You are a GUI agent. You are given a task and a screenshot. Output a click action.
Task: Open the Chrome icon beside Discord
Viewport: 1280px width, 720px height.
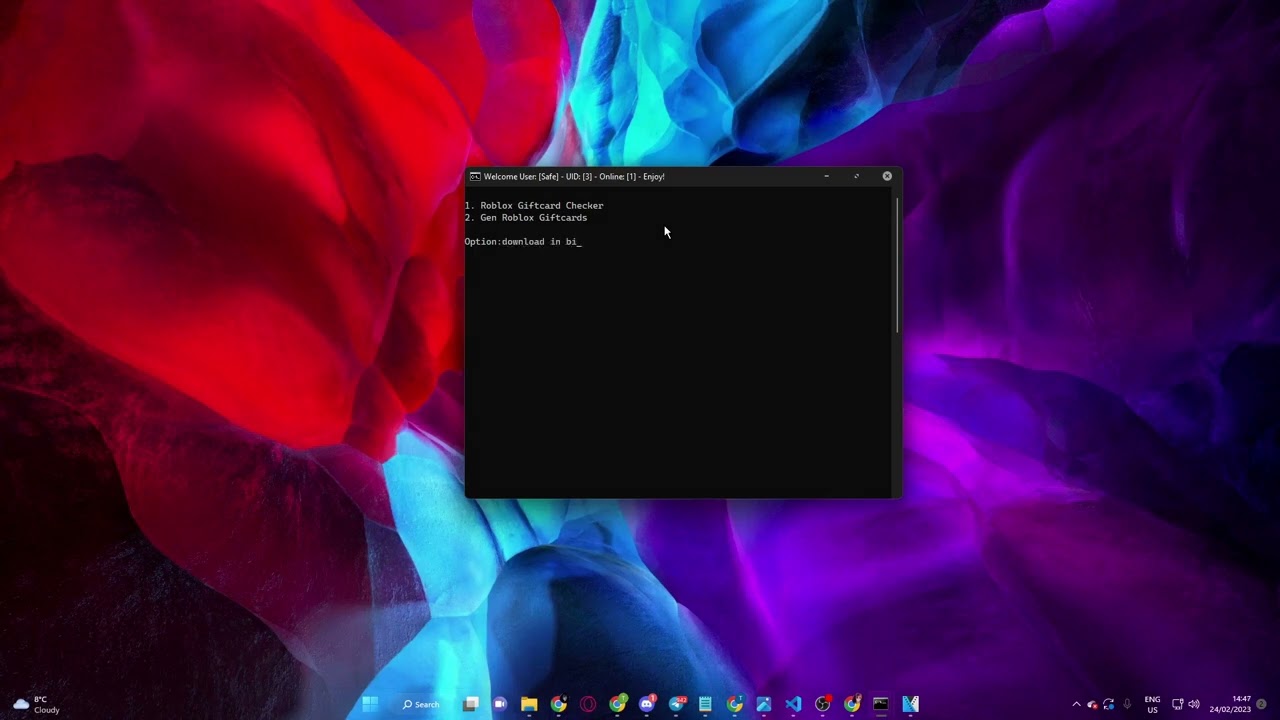click(618, 704)
